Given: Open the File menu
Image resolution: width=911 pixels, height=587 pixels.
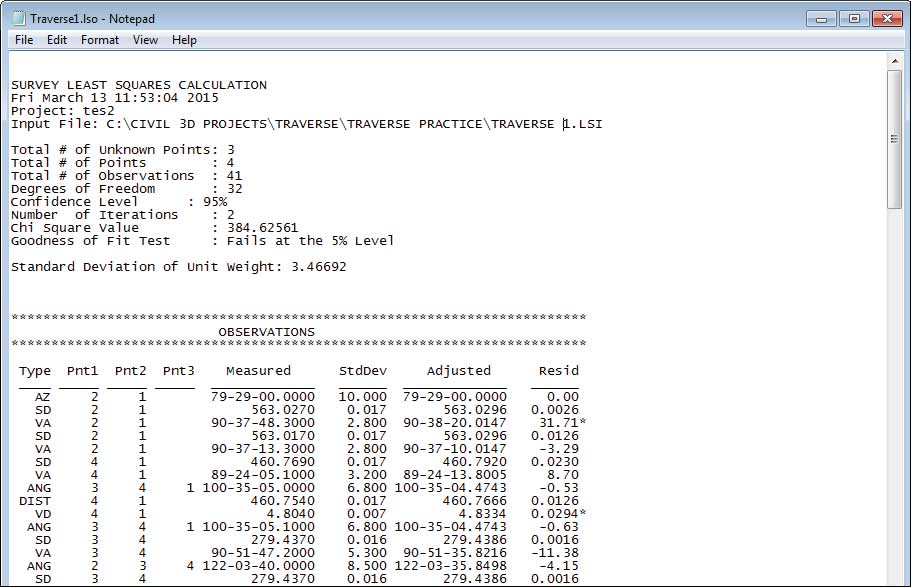Looking at the screenshot, I should (24, 40).
